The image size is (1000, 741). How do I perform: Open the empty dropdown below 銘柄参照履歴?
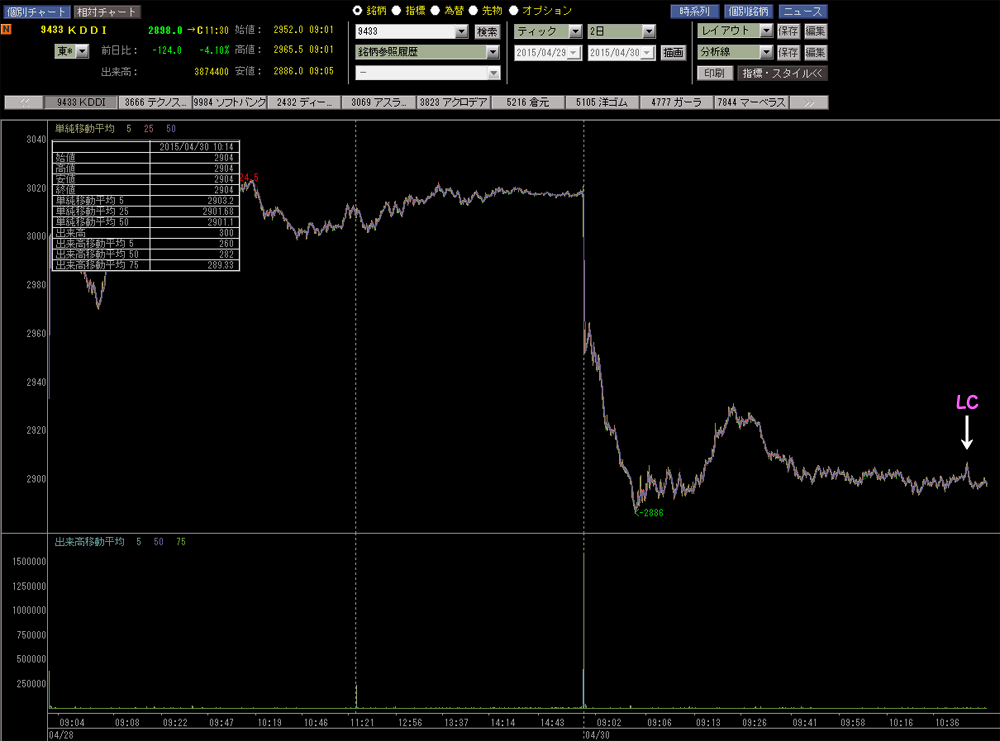click(x=427, y=73)
